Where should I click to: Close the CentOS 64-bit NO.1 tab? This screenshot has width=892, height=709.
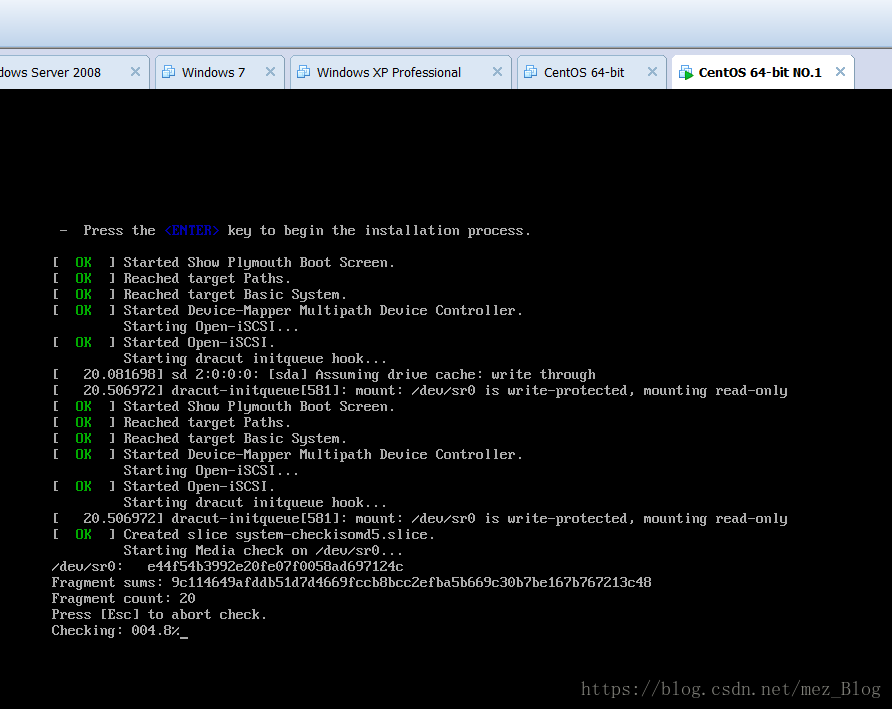[x=840, y=72]
